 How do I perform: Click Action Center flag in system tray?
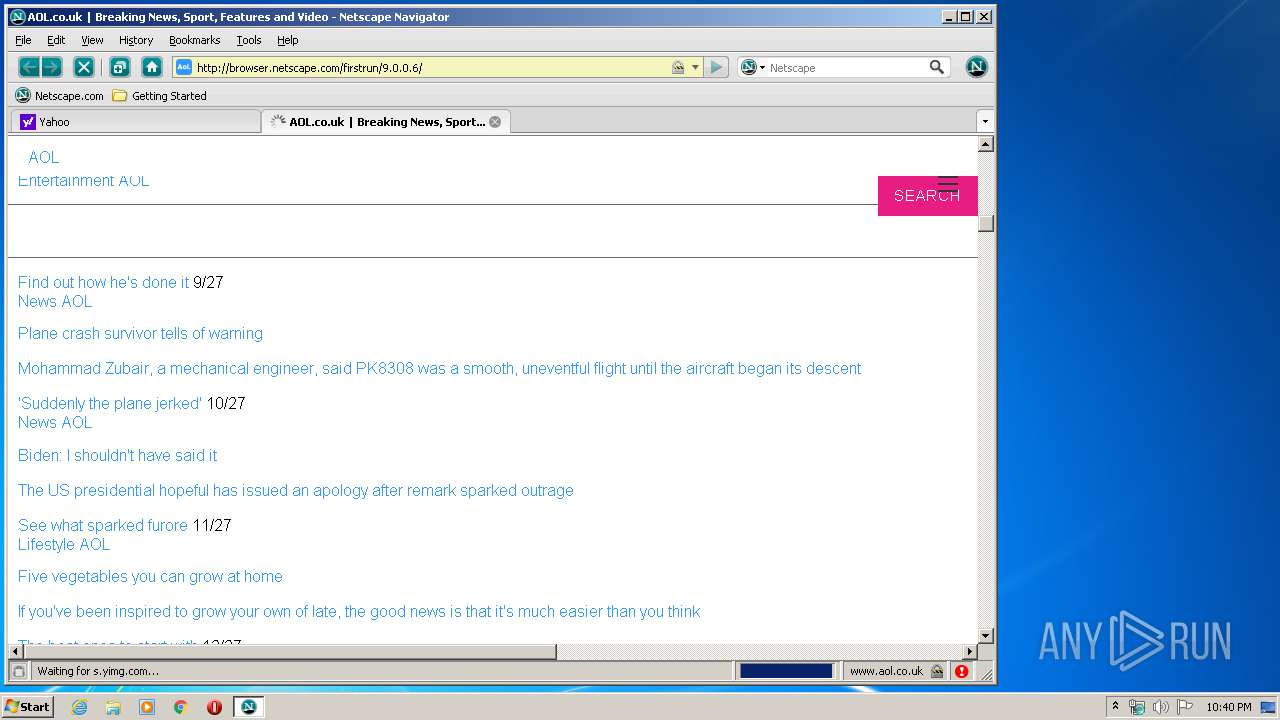pos(1185,707)
